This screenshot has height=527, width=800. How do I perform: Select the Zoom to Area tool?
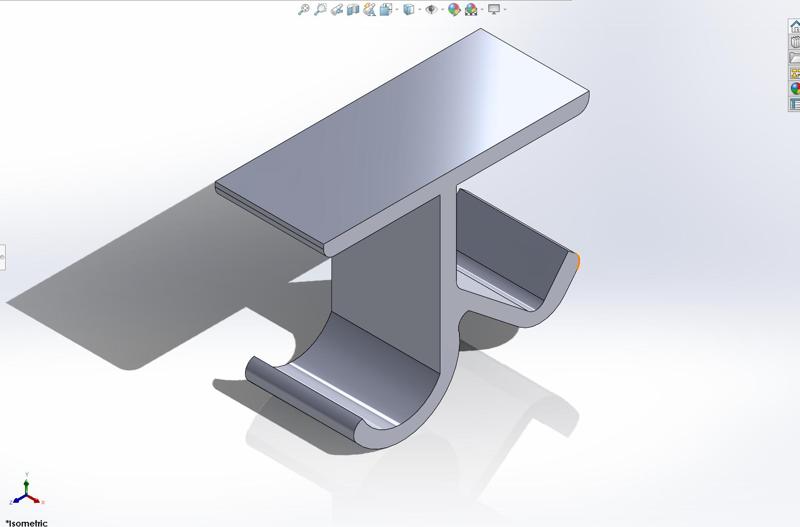tap(320, 9)
